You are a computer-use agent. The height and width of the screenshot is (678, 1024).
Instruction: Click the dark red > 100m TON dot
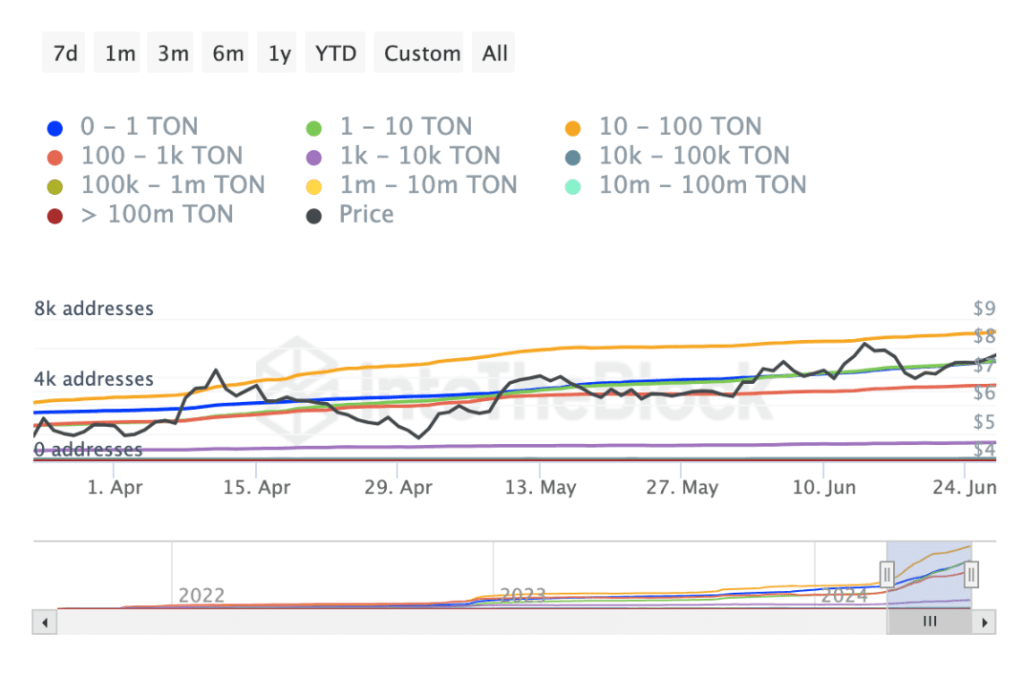pyautogui.click(x=56, y=215)
